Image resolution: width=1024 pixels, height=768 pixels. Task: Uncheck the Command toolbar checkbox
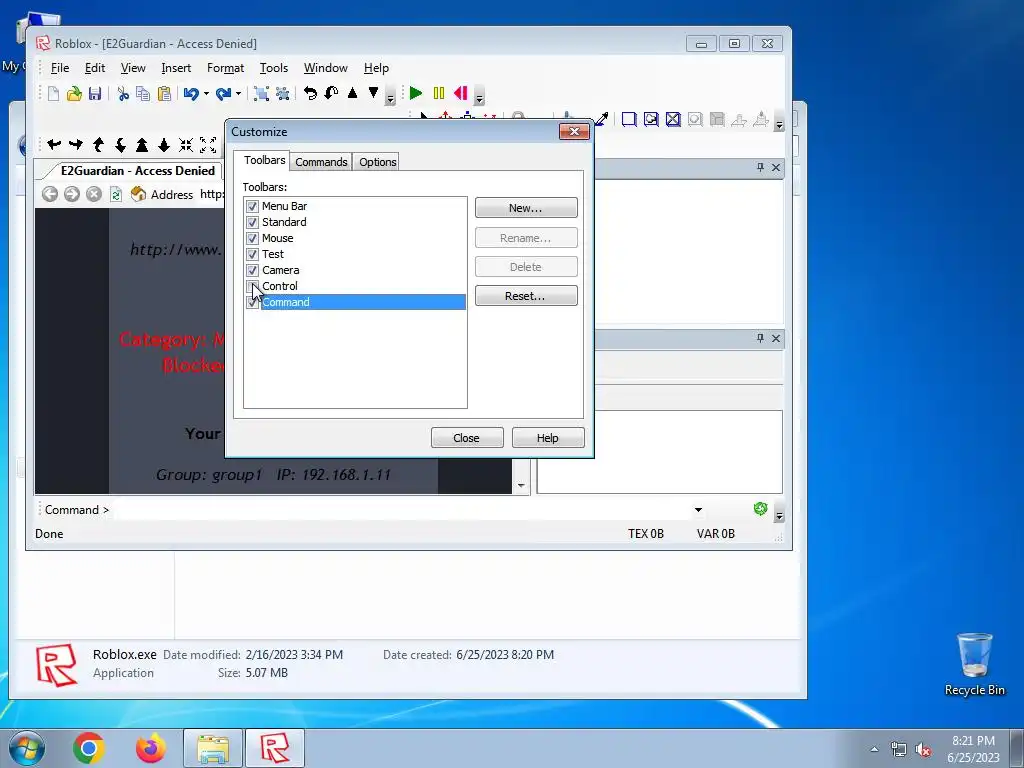(252, 302)
